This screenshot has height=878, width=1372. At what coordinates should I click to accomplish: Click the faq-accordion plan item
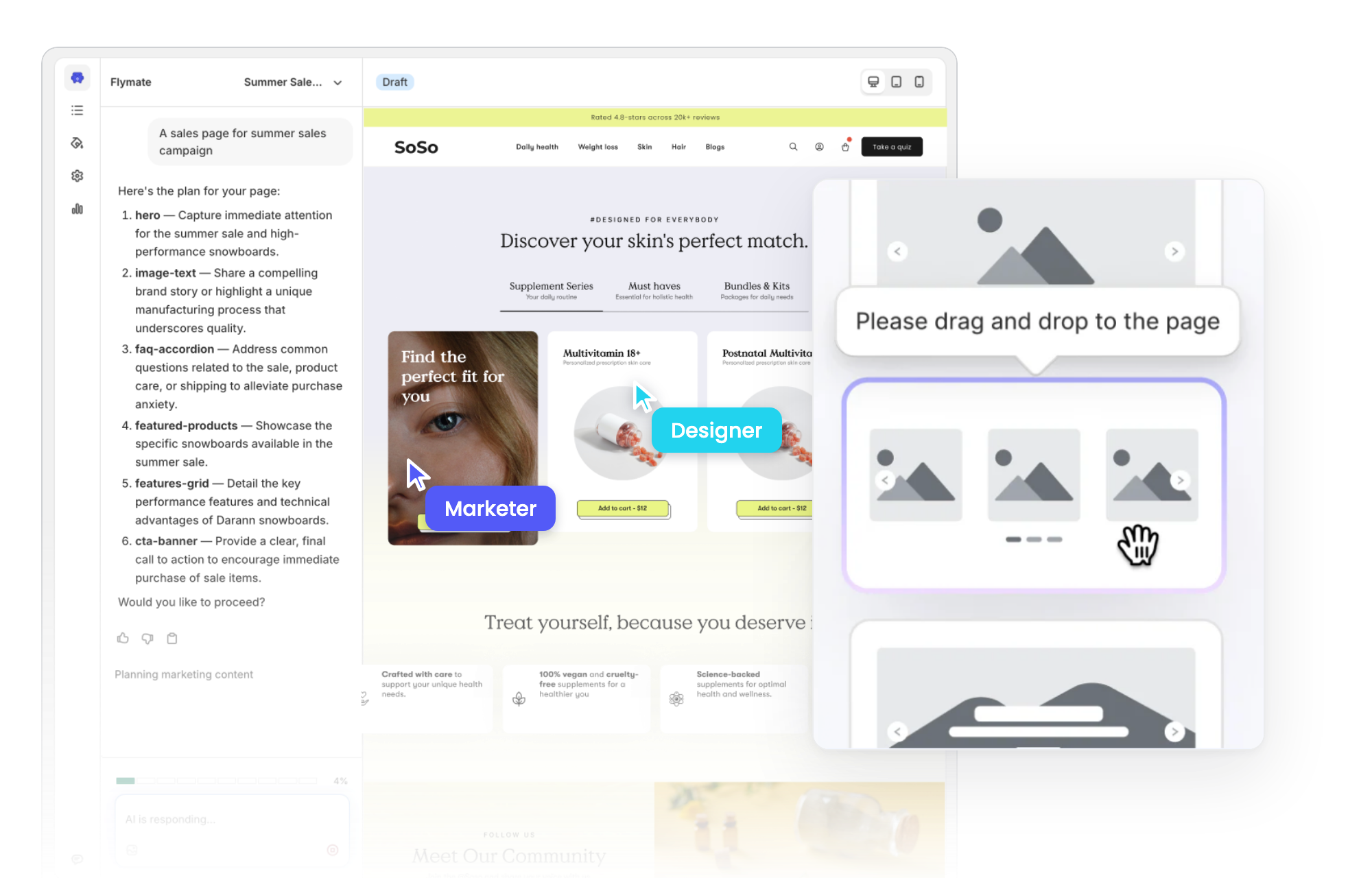point(233,377)
